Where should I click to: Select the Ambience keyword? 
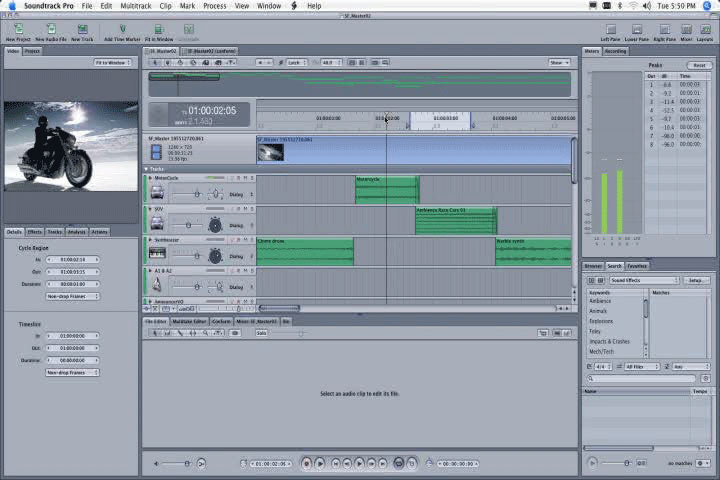coord(600,301)
